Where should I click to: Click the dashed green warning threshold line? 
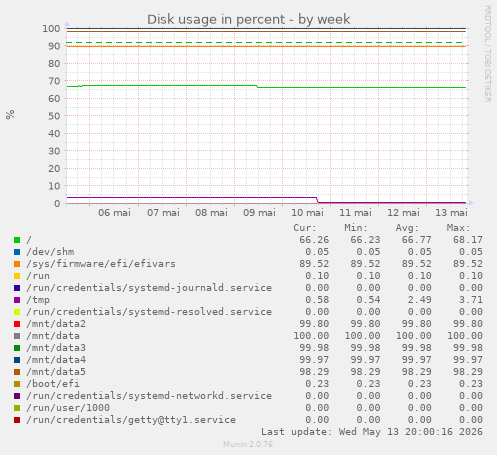point(266,43)
